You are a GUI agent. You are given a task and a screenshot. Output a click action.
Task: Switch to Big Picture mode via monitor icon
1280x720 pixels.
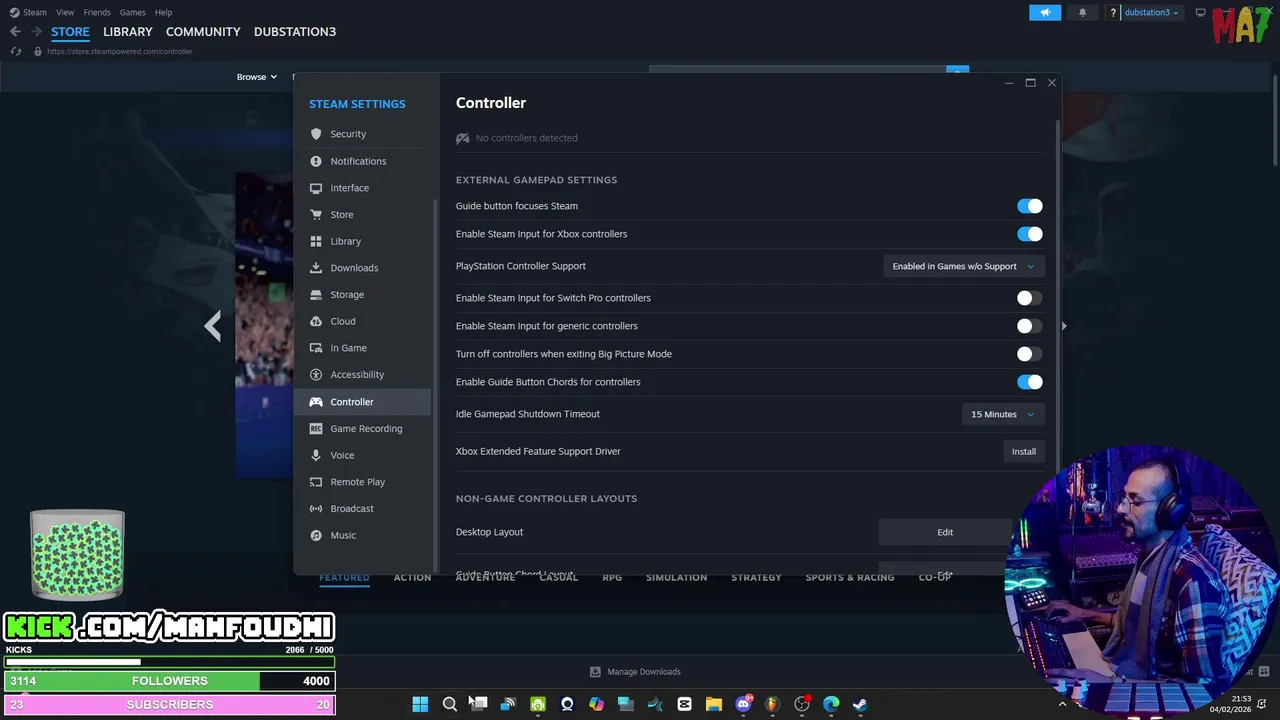coord(1201,13)
